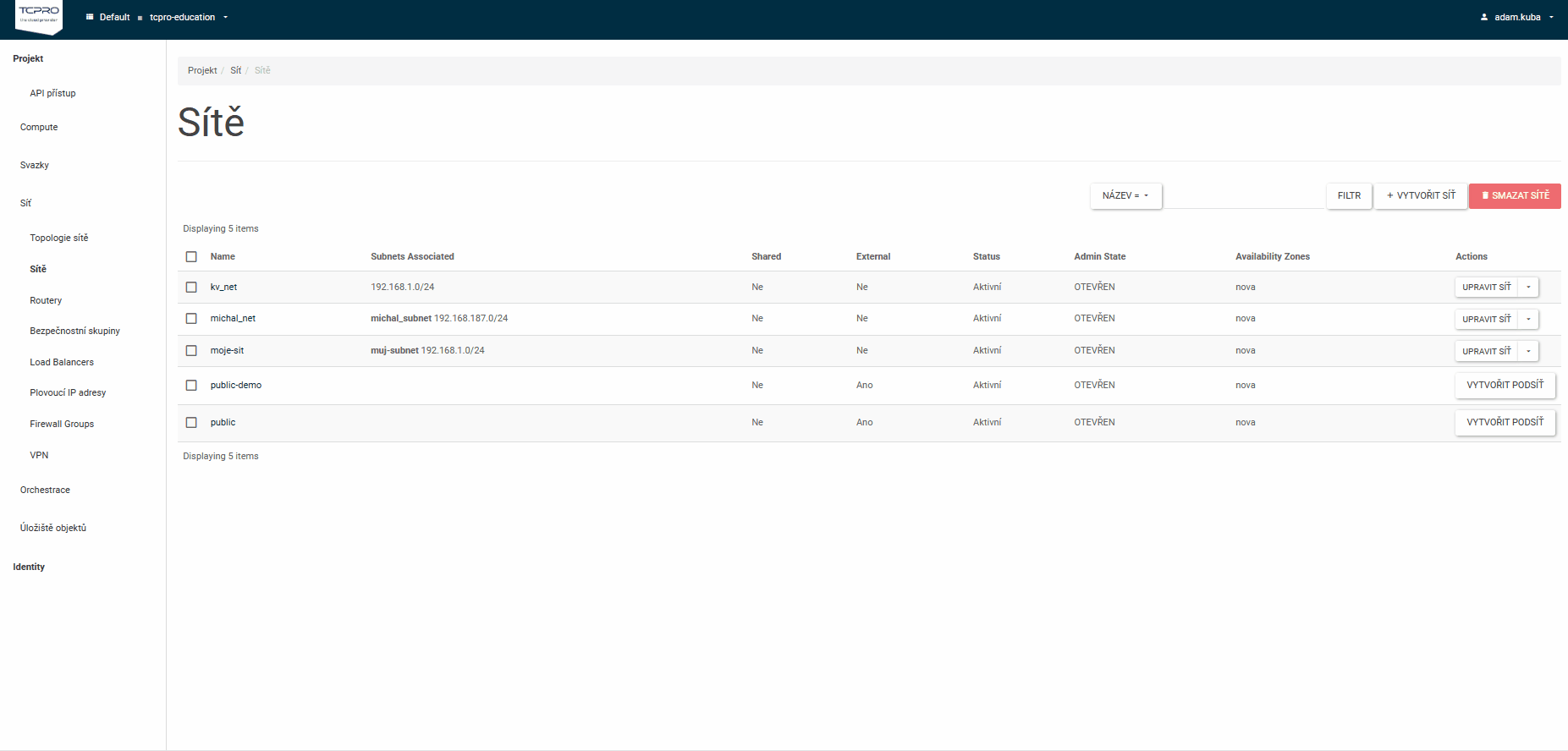Click the FILTR button
Image resolution: width=1568 pixels, height=751 pixels.
[1349, 195]
